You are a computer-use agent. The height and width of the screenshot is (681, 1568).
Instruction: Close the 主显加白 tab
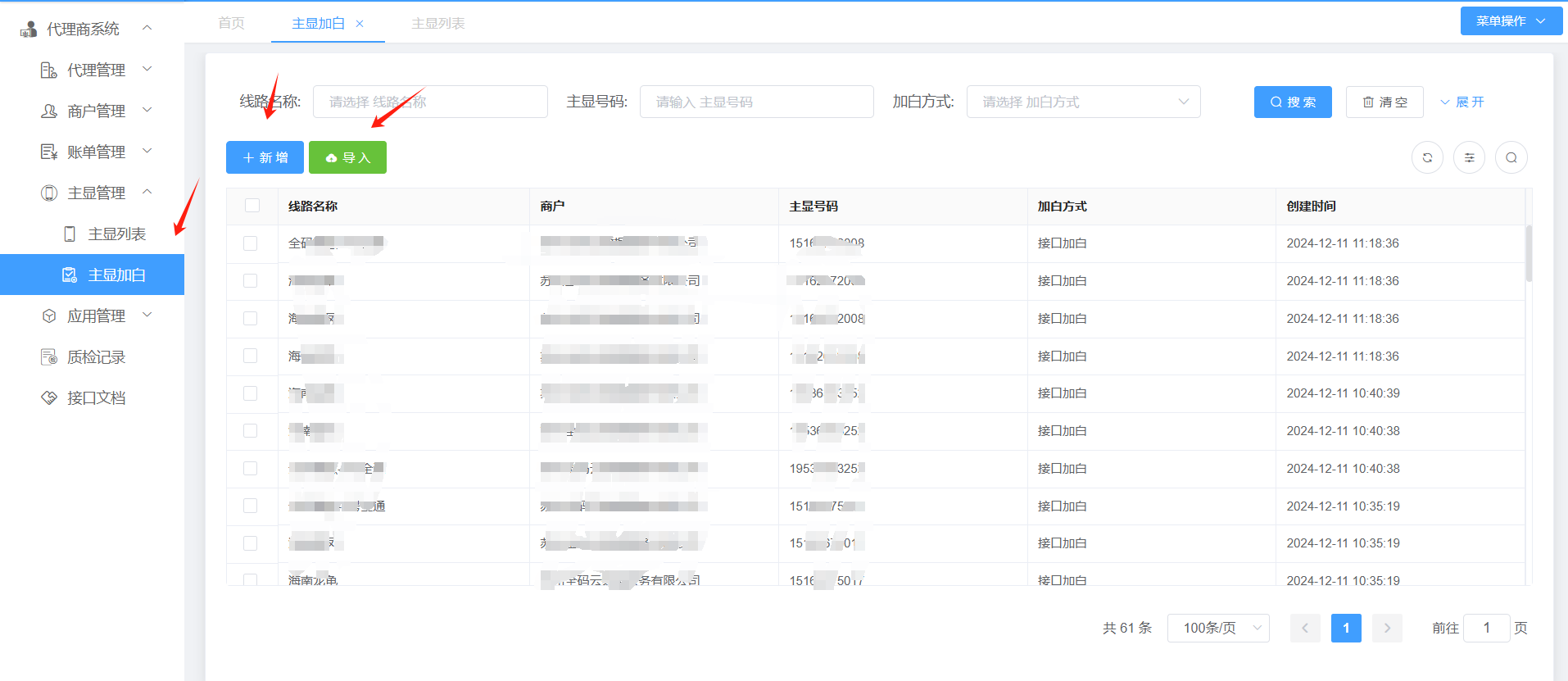pos(360,24)
